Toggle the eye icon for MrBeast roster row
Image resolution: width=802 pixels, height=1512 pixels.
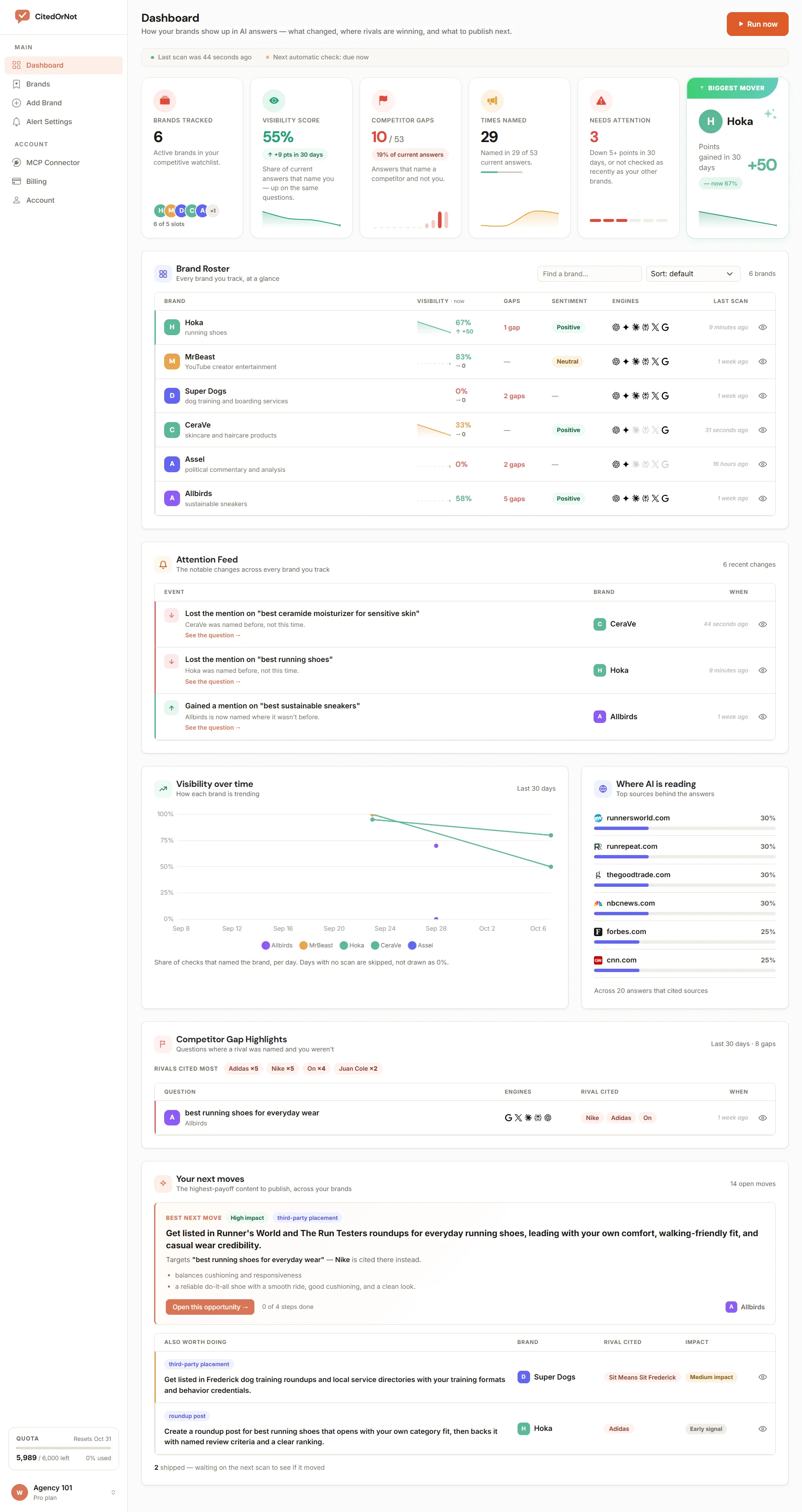tap(762, 361)
